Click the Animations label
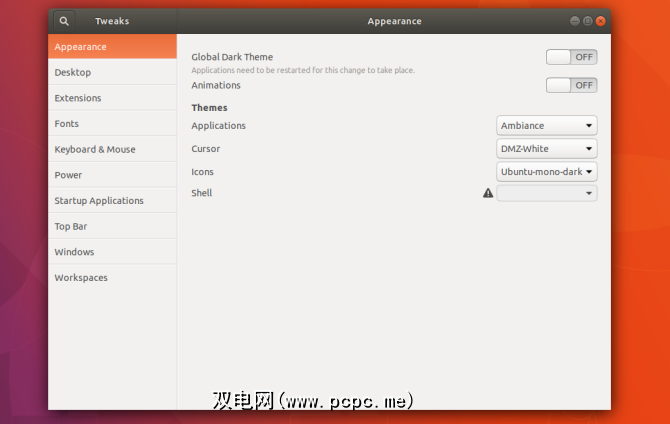The height and width of the screenshot is (424, 670). point(216,85)
